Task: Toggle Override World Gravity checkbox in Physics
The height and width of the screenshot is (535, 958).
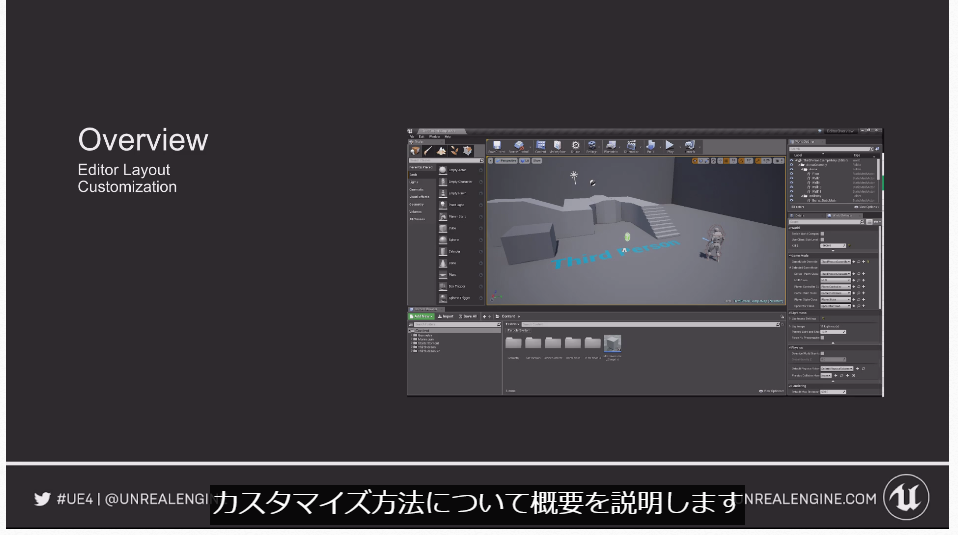Action: (822, 354)
